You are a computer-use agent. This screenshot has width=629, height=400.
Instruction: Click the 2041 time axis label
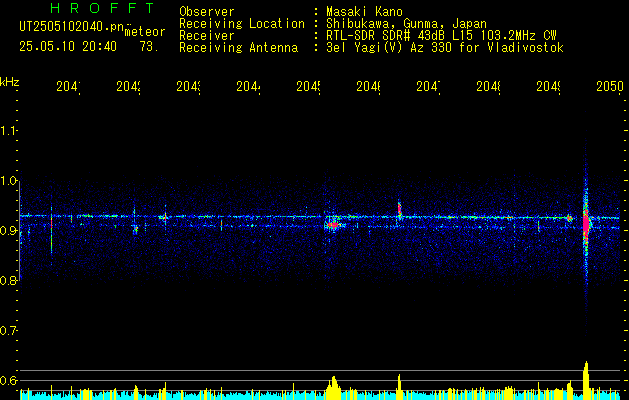click(x=68, y=86)
